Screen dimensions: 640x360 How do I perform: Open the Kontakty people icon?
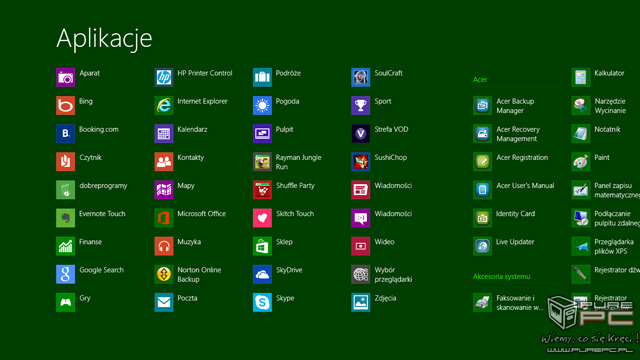(x=164, y=162)
